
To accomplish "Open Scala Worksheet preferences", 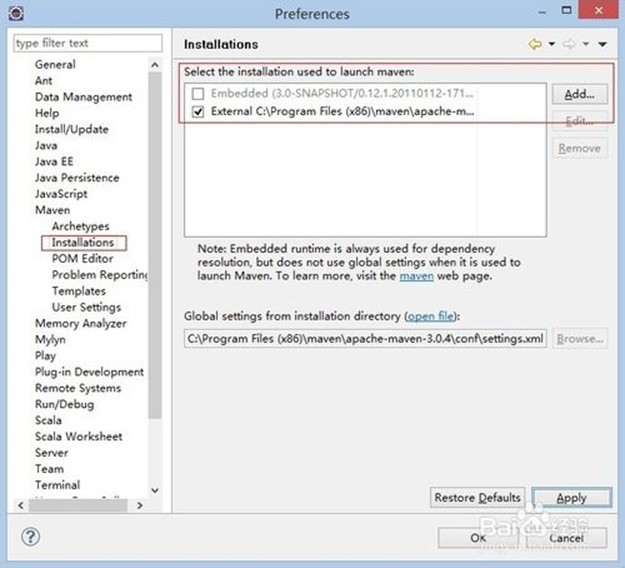I will (x=79, y=436).
